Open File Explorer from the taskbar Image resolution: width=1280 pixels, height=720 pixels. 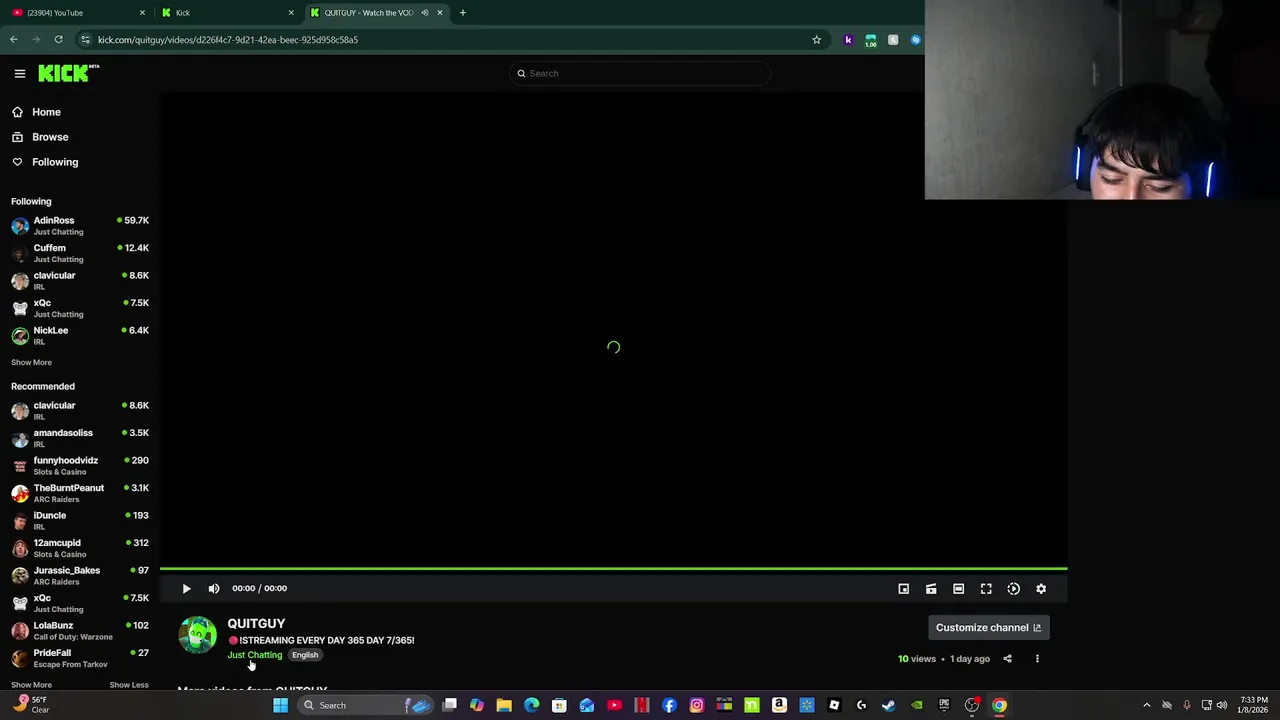pos(504,705)
